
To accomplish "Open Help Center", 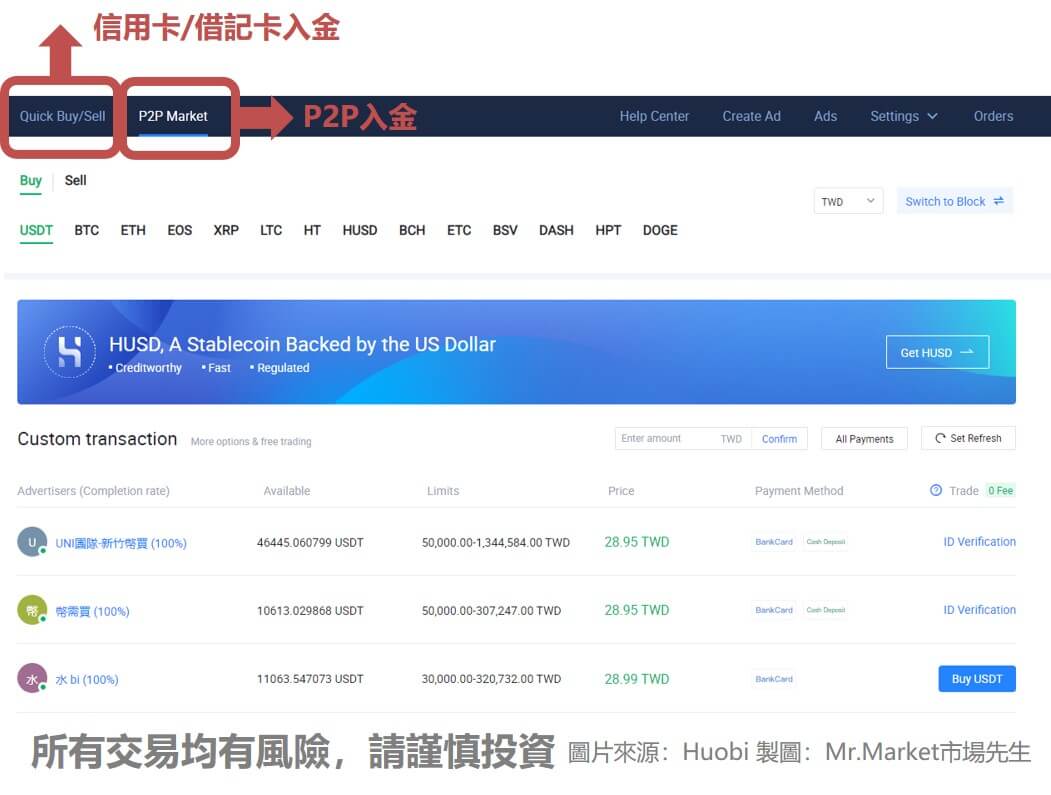I will (654, 116).
